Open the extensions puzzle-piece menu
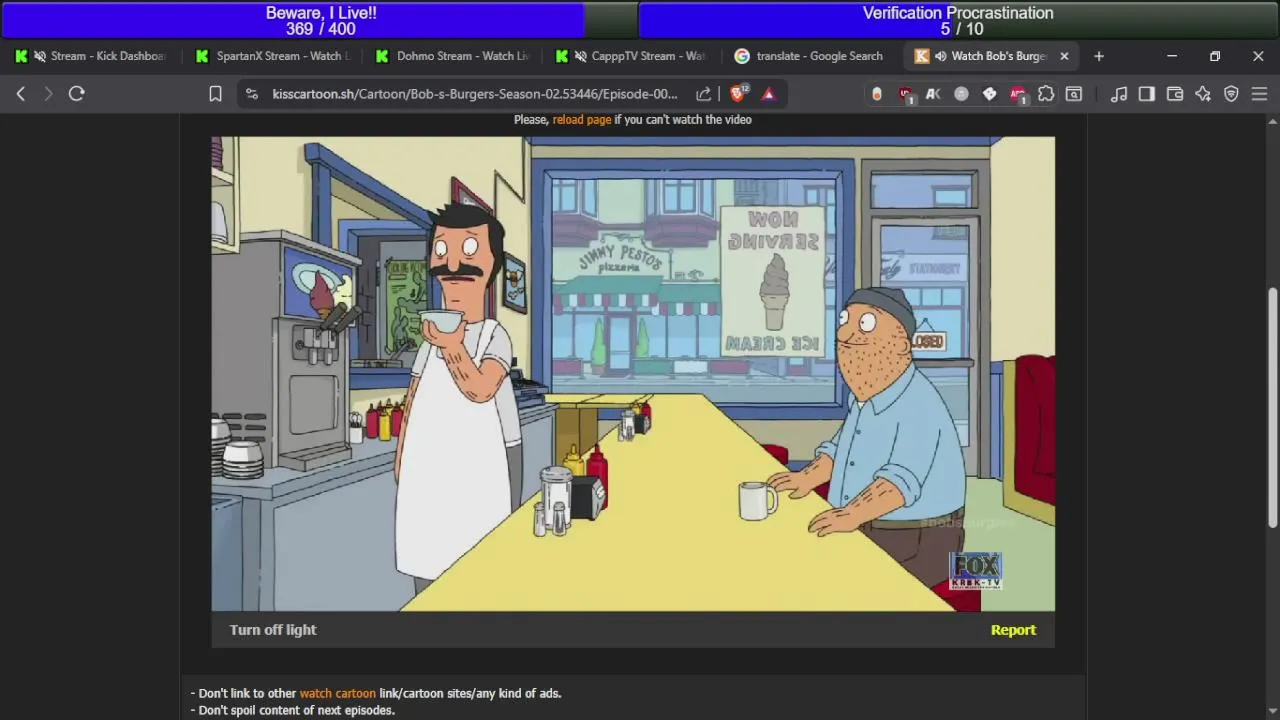 point(1046,94)
